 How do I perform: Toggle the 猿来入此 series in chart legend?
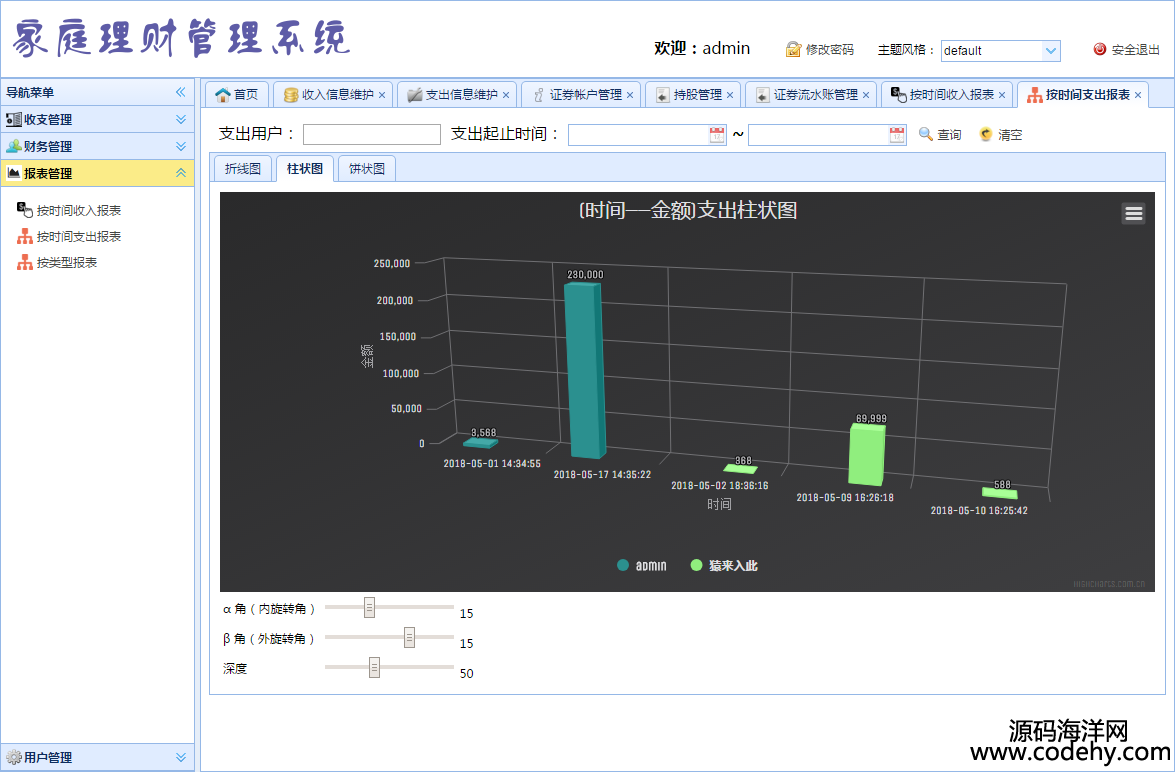point(724,566)
